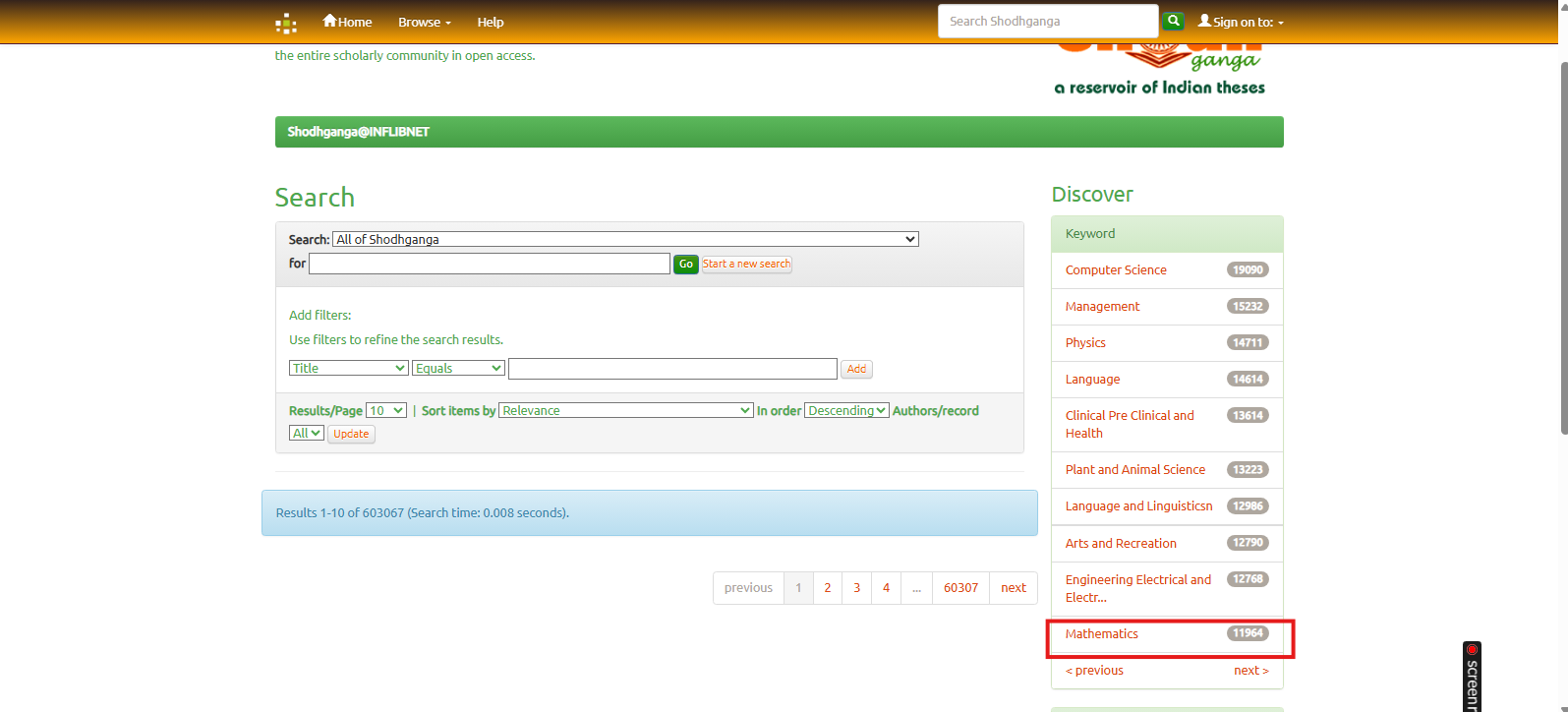The image size is (1568, 712).
Task: Expand the 'All of Shodhganga' search scope dropdown
Action: tap(625, 239)
